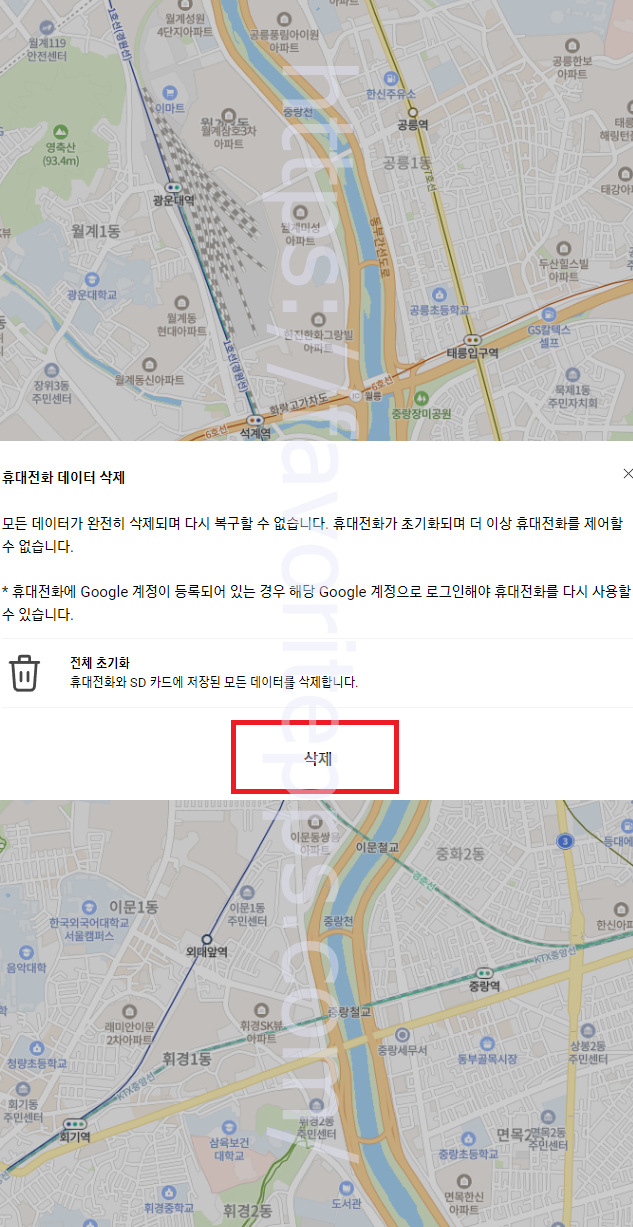Viewport: 633px width, 1227px height.
Task: Select the 중랑역 subway station icon
Action: click(x=486, y=972)
